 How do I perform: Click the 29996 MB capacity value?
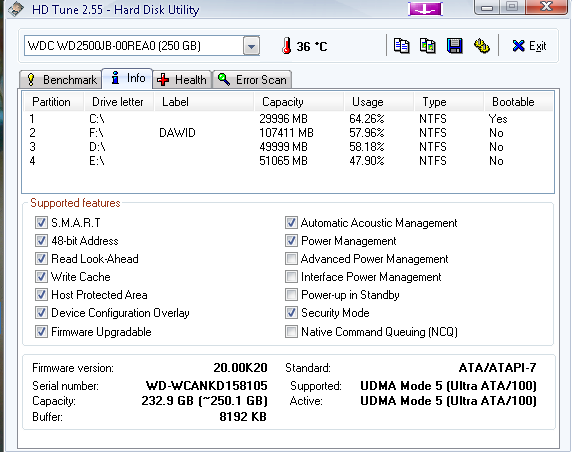pyautogui.click(x=283, y=119)
